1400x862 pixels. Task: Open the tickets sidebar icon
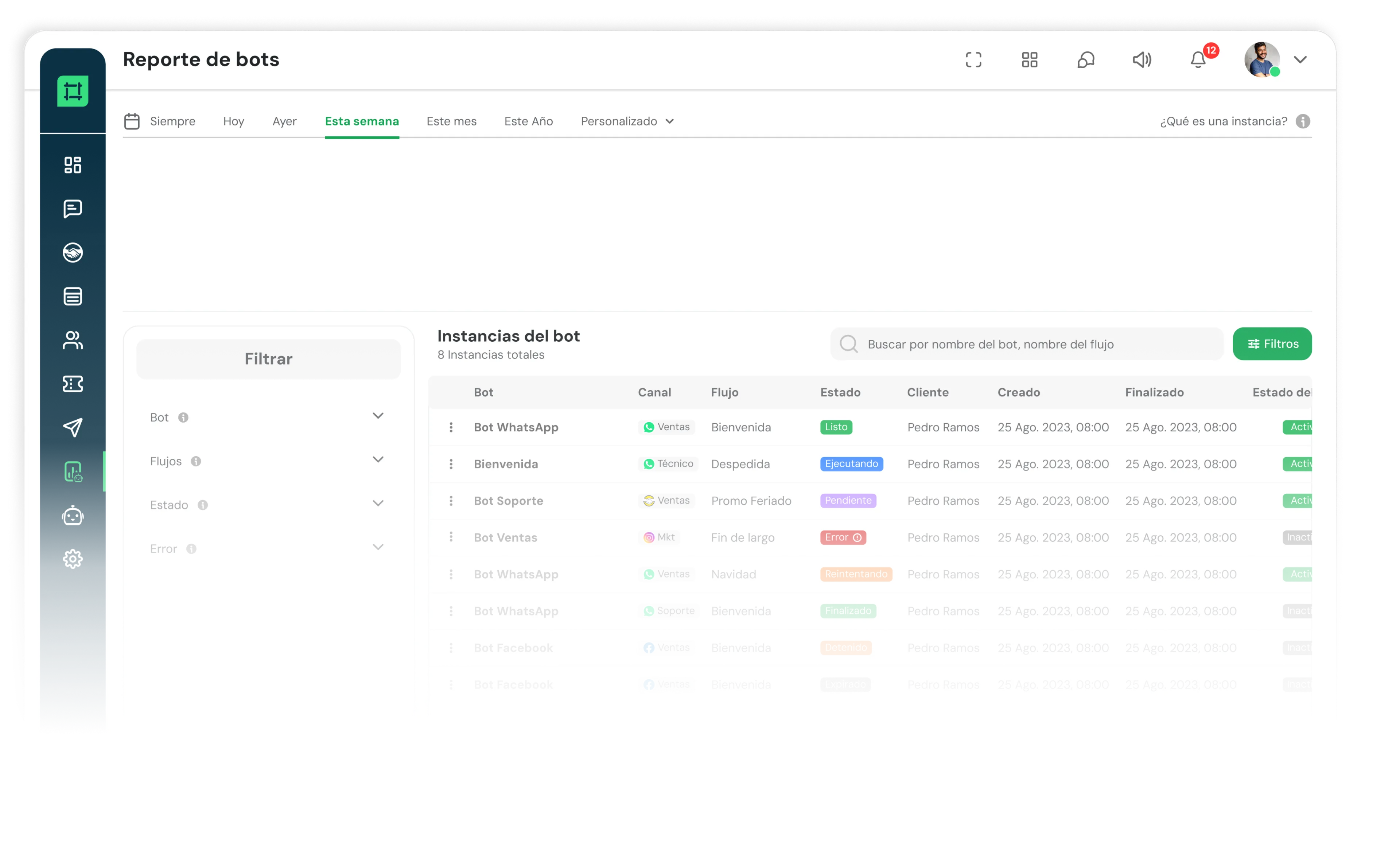pos(73,384)
